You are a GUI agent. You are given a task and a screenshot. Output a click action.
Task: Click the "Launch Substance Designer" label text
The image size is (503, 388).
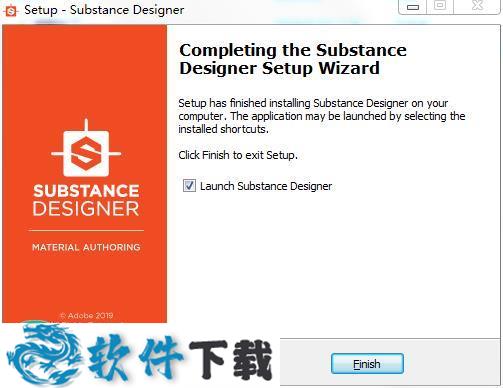[x=266, y=186]
